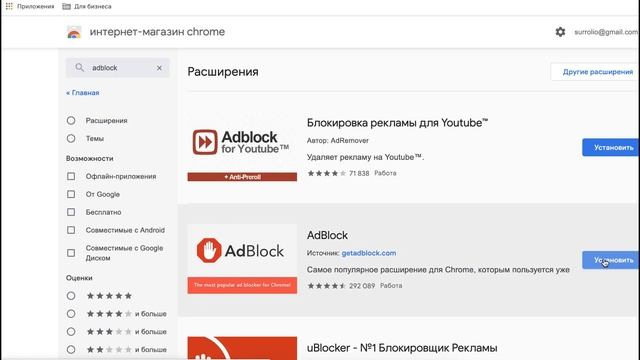The image size is (640, 360).
Task: Tick the Бесплатно checkbox
Action: click(71, 212)
